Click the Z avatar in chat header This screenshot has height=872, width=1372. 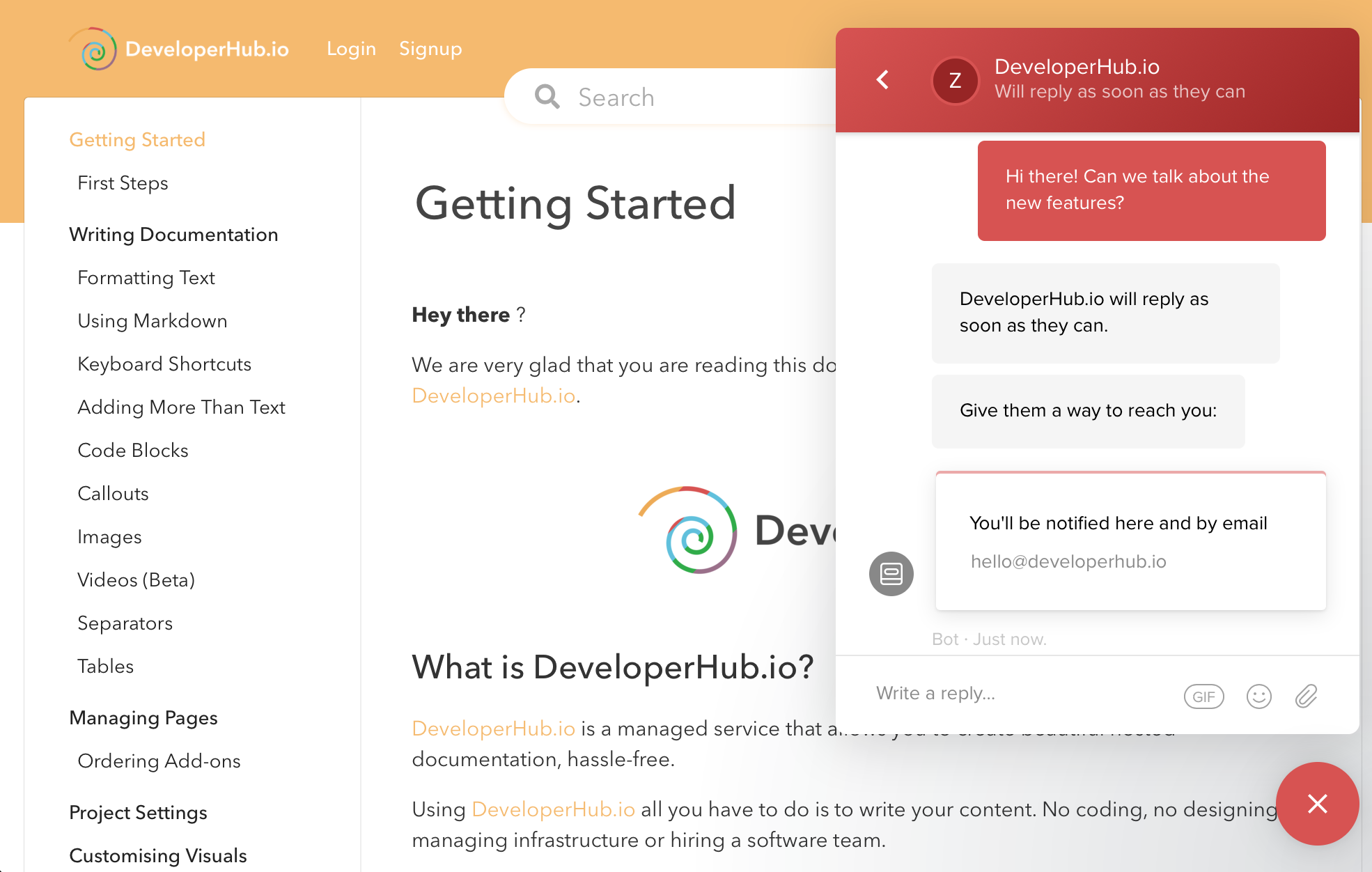(956, 80)
